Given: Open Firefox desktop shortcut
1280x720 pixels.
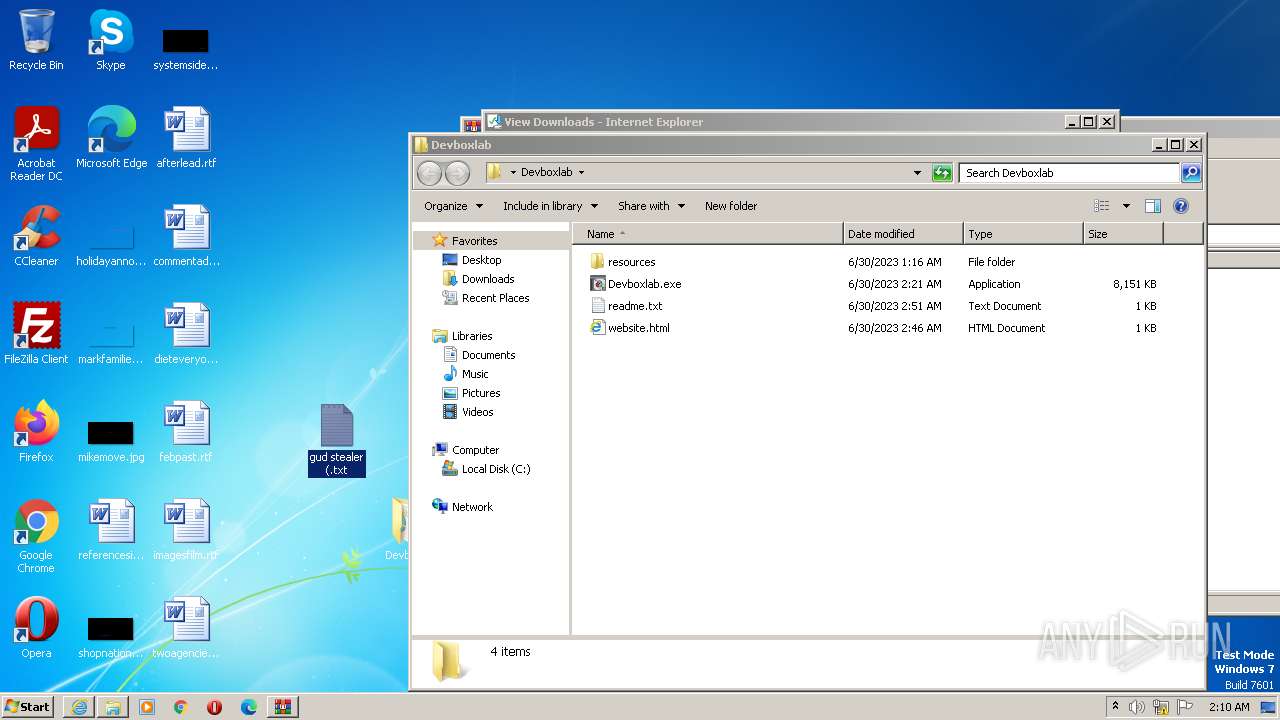Looking at the screenshot, I should 36,432.
